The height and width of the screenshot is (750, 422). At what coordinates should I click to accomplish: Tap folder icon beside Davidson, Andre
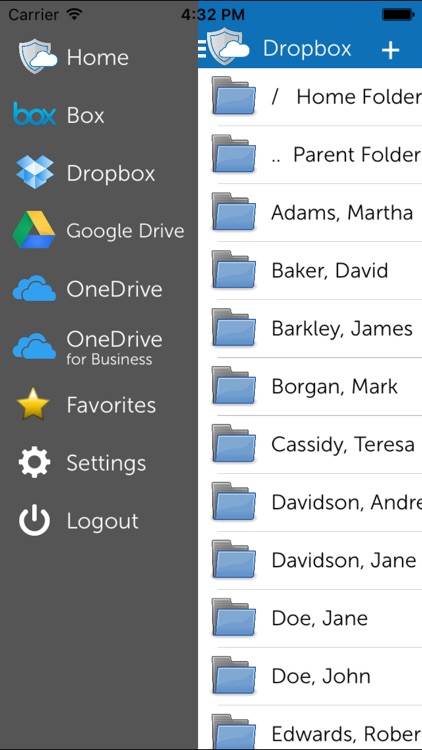[234, 502]
